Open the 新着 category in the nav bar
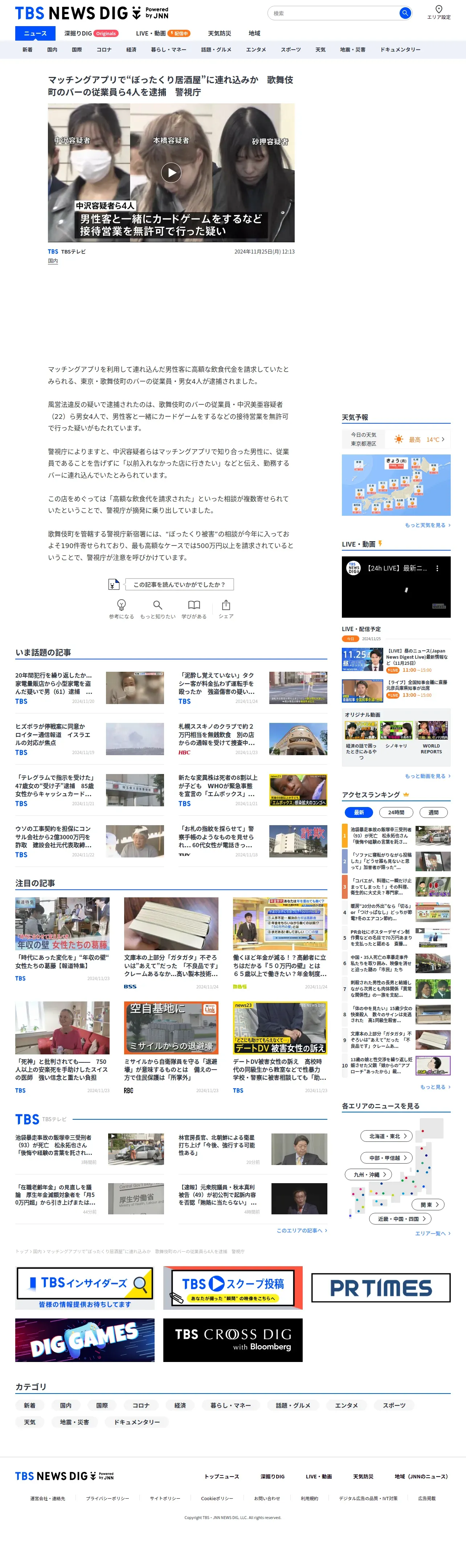The image size is (466, 1568). (28, 49)
